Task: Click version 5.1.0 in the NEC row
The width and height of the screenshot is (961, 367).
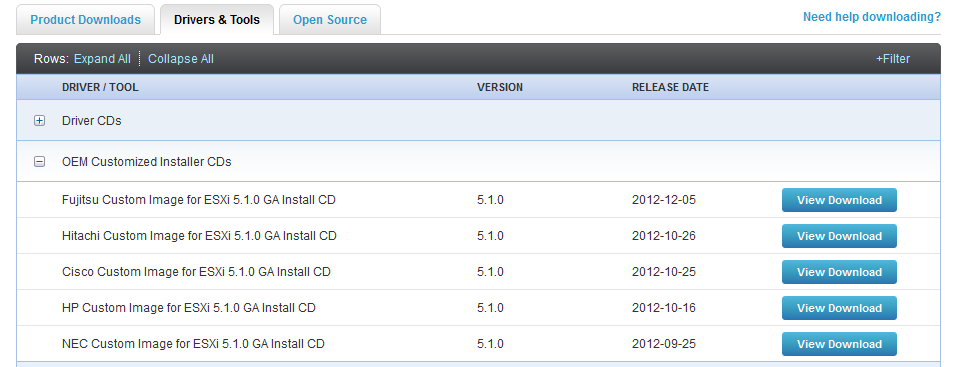Action: [490, 344]
